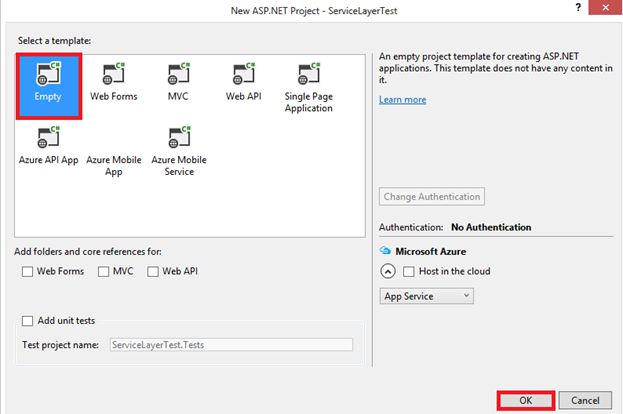The height and width of the screenshot is (414, 623).
Task: Check the Web API core references box
Action: coord(153,271)
